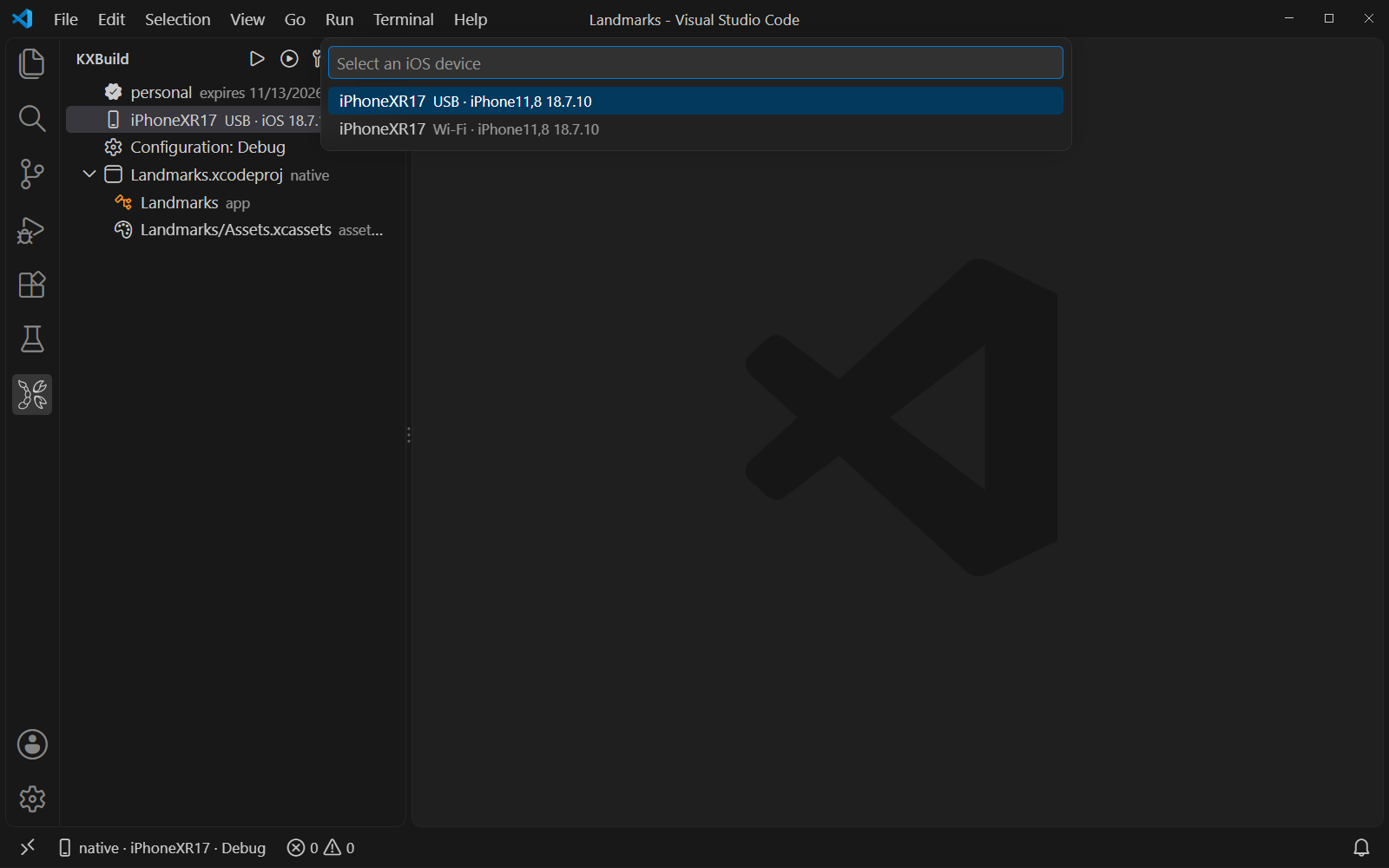Open the errors and warnings count in status bar
Screen dimensions: 1389x868
pyautogui.click(x=321, y=848)
